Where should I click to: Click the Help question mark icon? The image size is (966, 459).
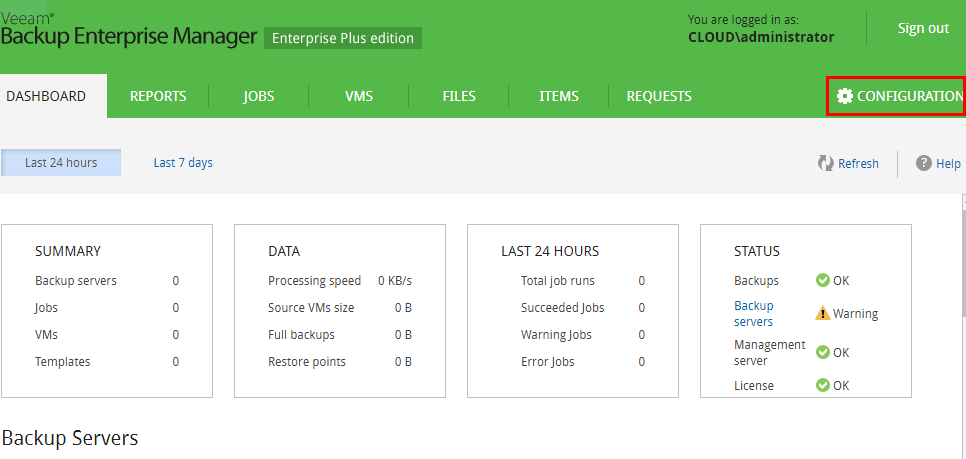pos(924,163)
